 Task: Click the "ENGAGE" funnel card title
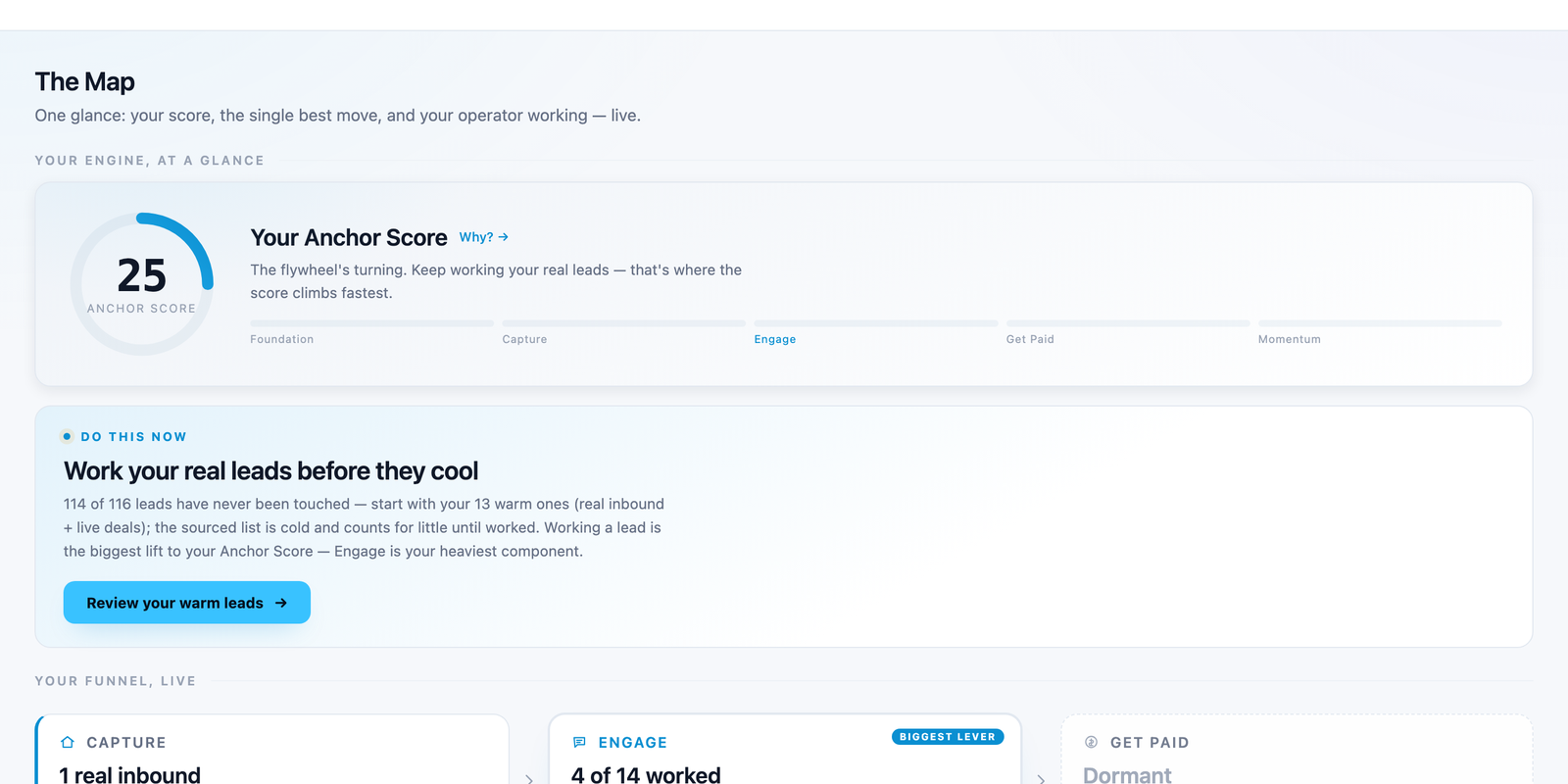[633, 743]
